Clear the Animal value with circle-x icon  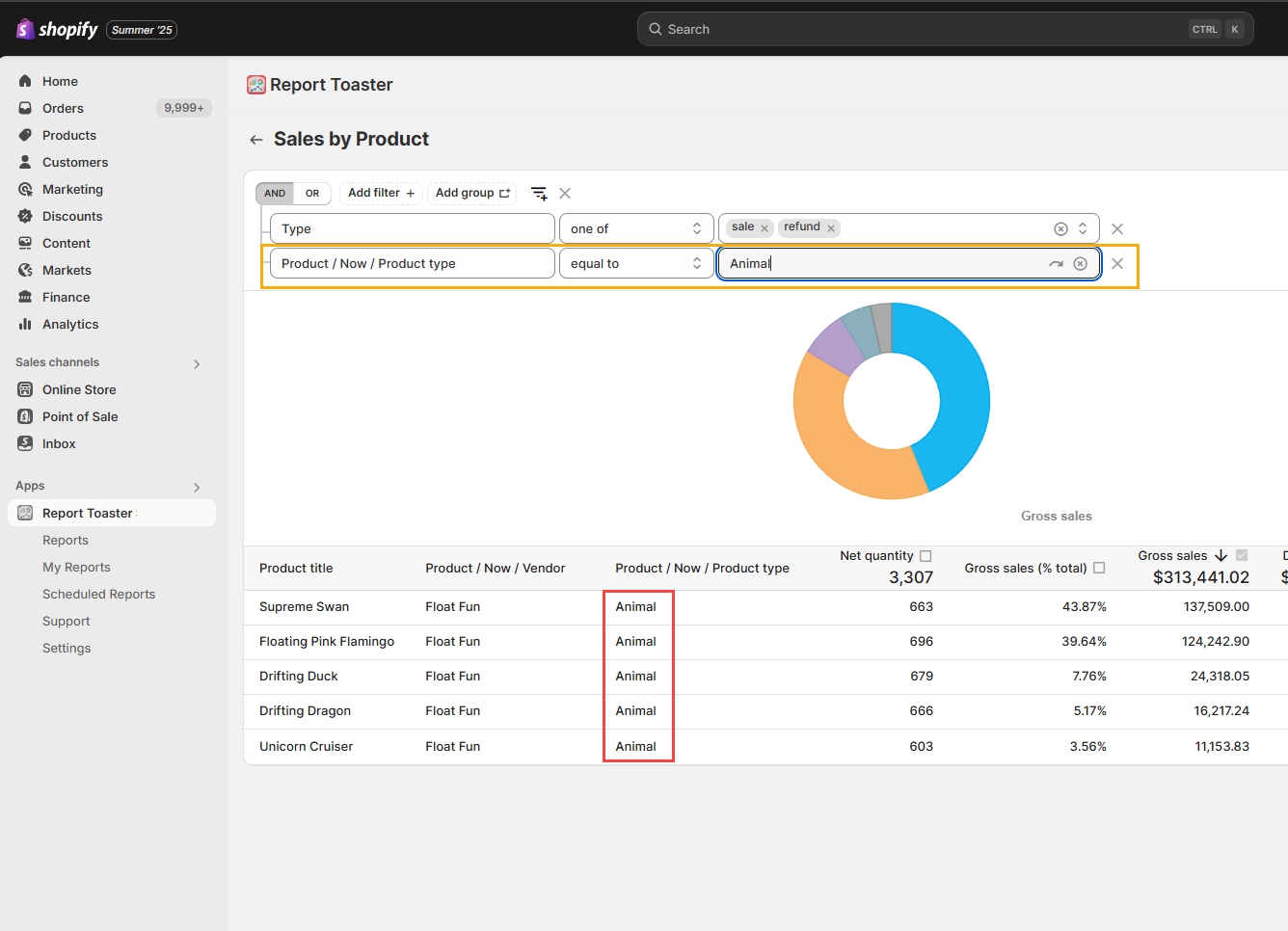click(x=1080, y=264)
